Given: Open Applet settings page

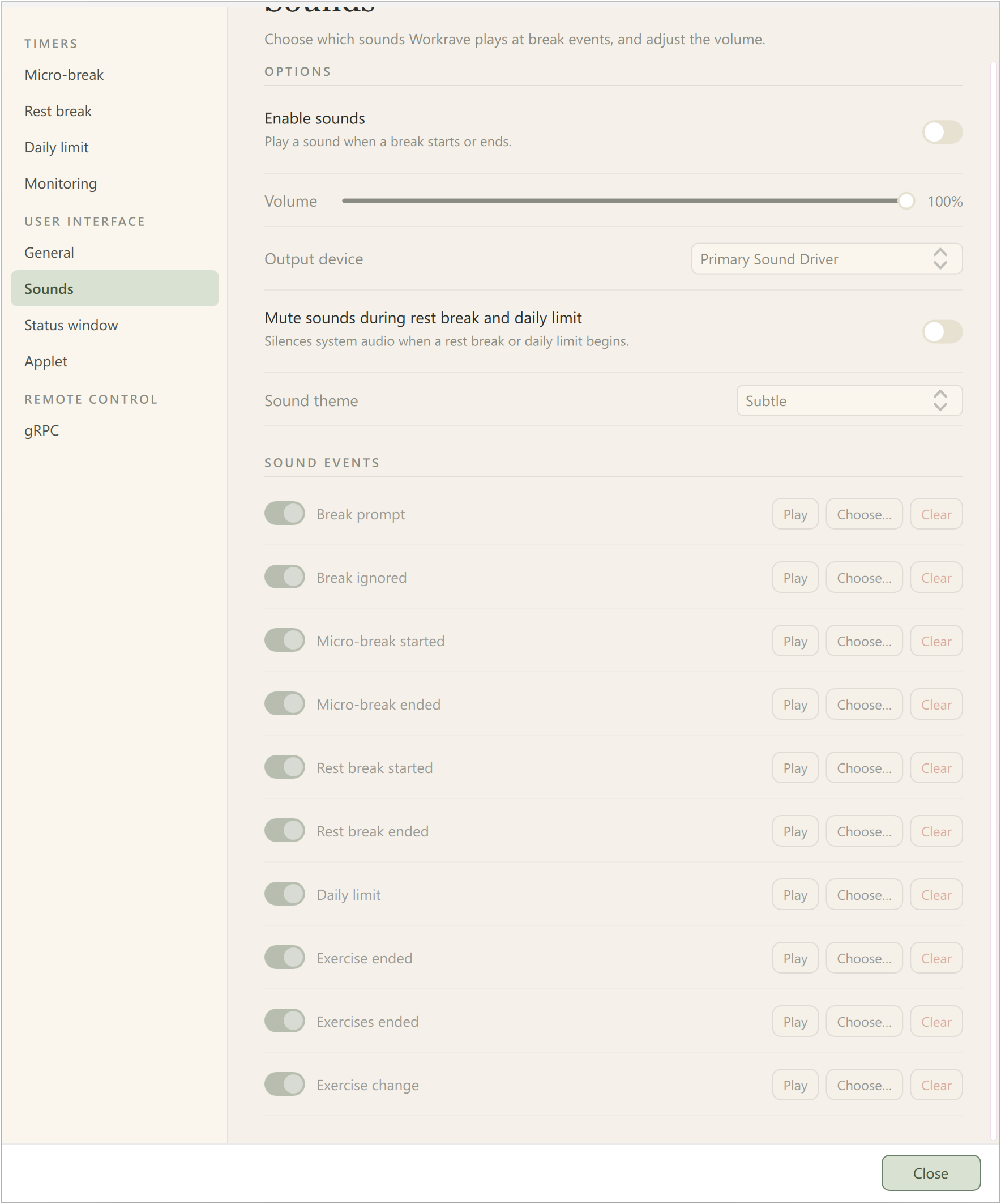Looking at the screenshot, I should pos(115,361).
